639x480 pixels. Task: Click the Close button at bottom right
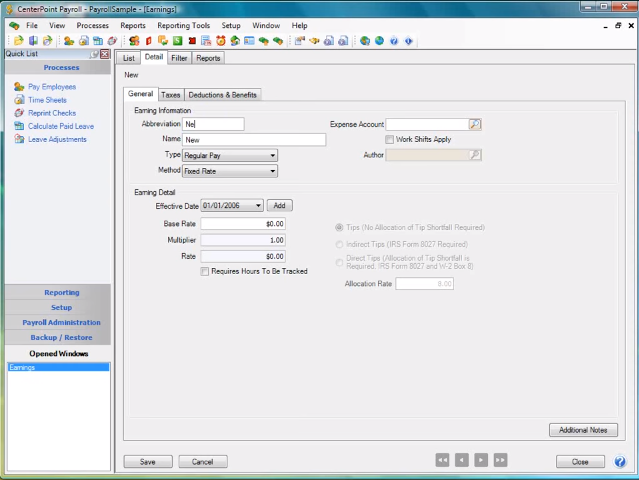coord(580,462)
